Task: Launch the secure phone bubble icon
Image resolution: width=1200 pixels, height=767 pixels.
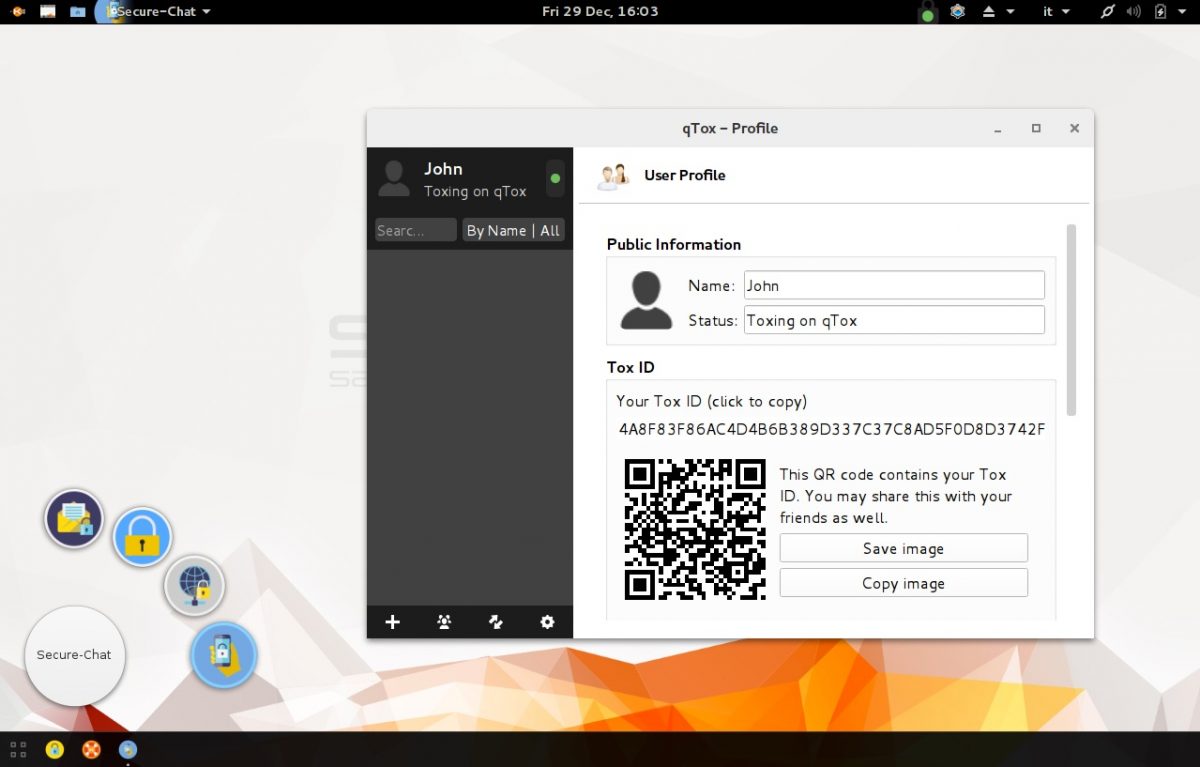Action: tap(224, 656)
